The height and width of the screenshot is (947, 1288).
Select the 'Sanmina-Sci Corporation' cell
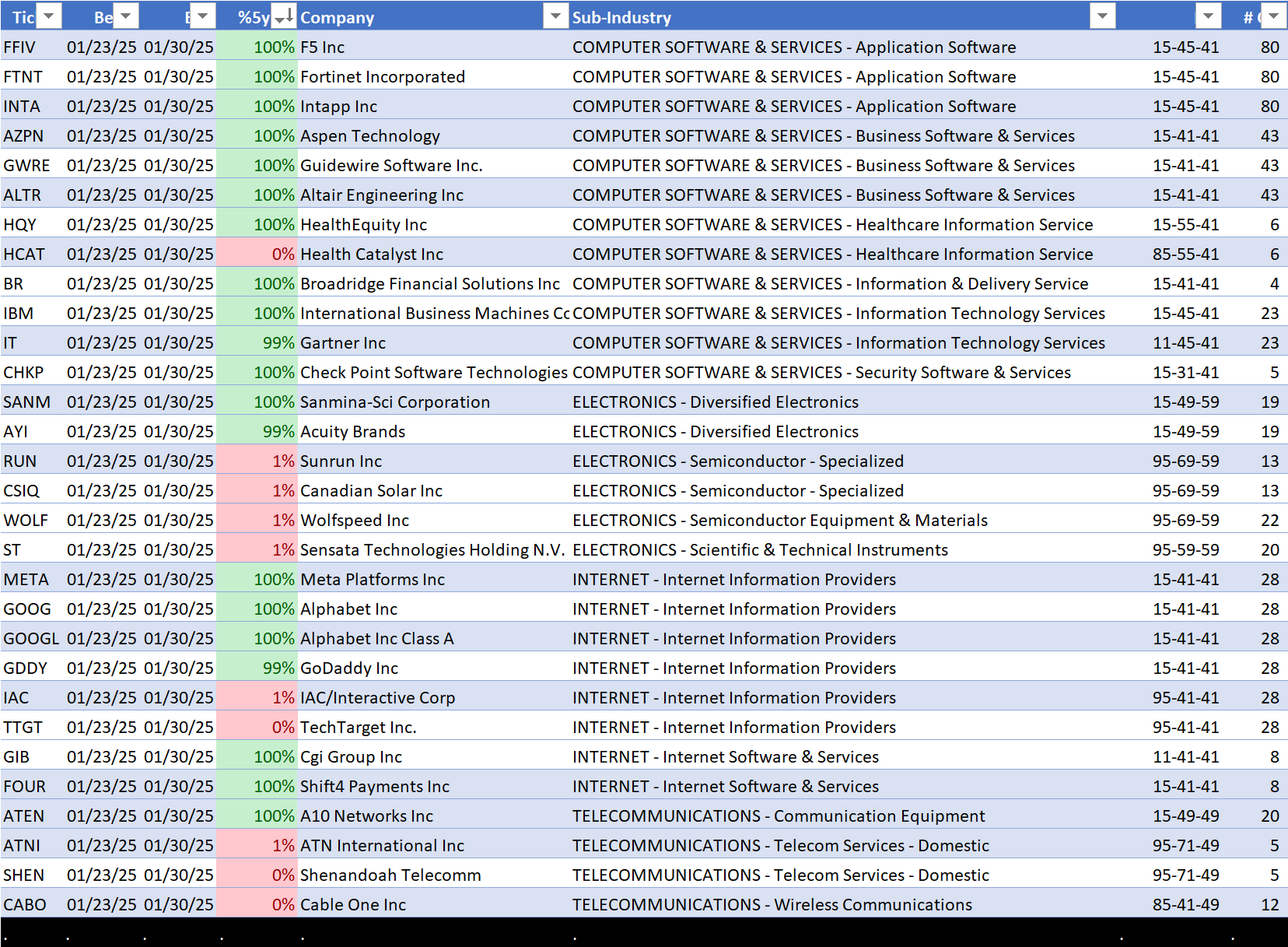coord(433,402)
